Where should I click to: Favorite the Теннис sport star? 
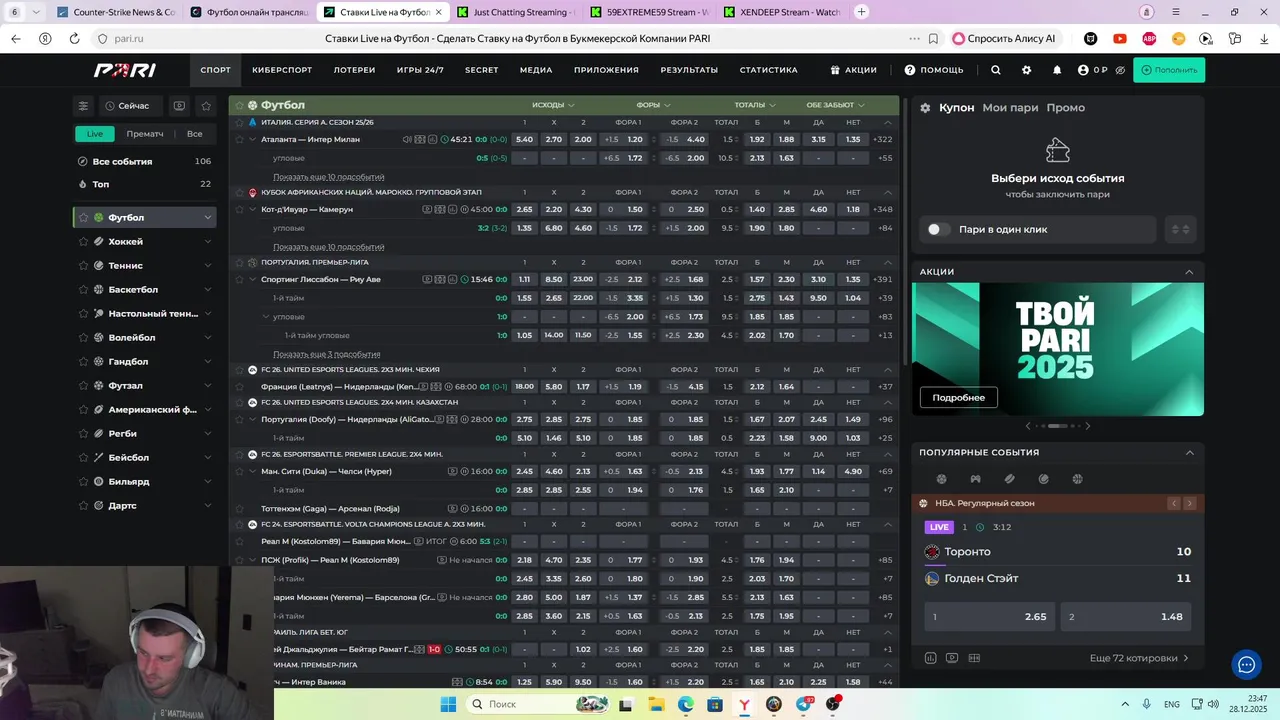click(x=84, y=266)
